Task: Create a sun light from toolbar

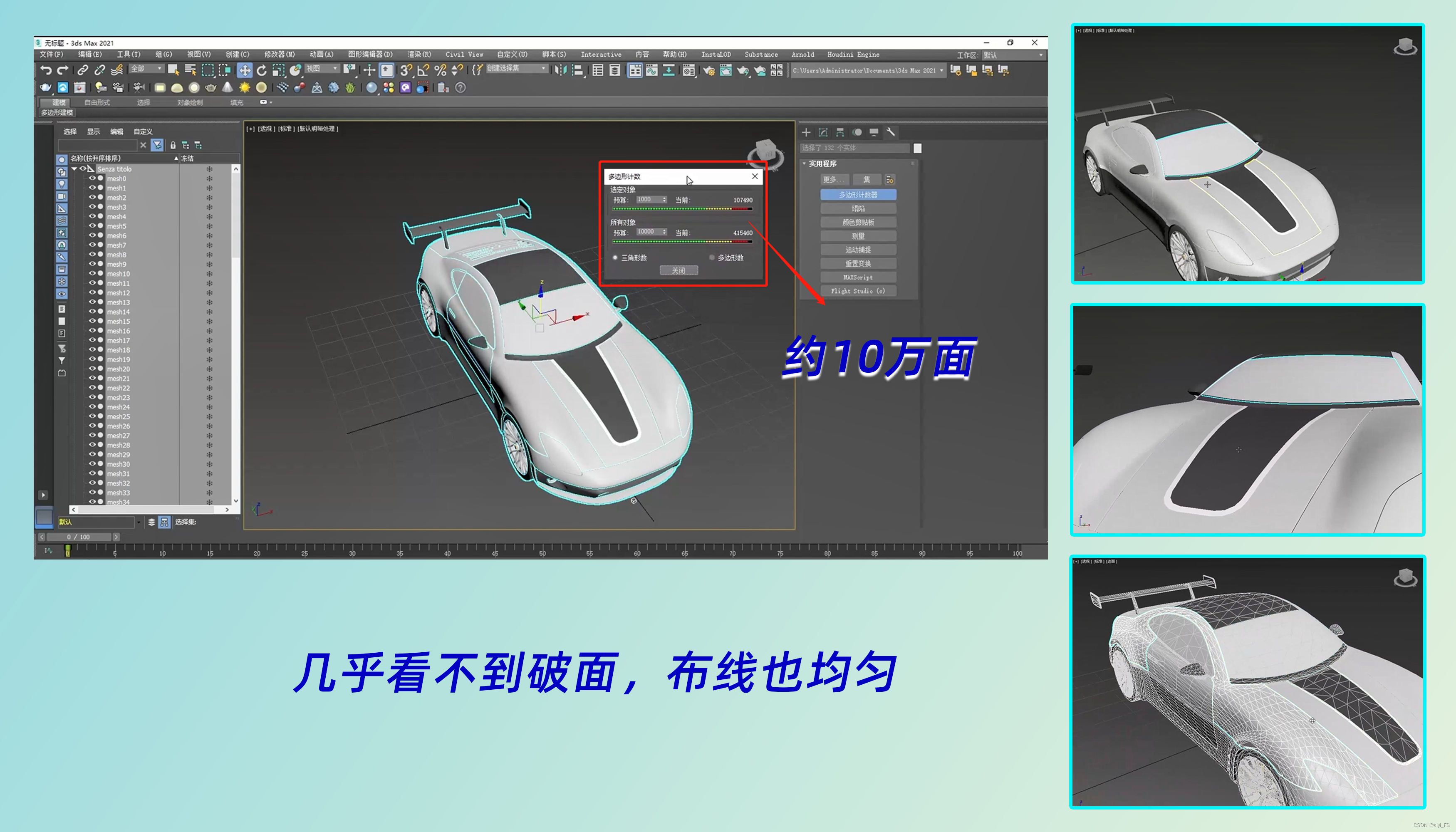Action: point(245,87)
